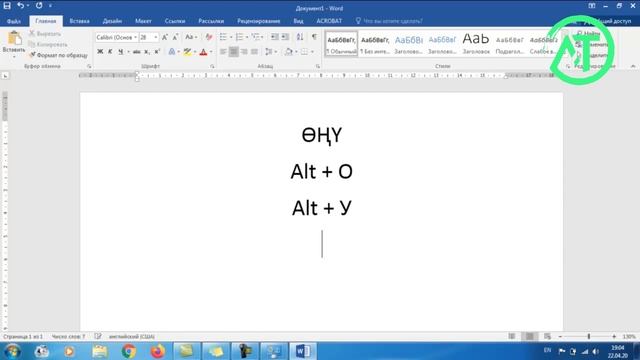Screen dimensions: 640x360
Task: Click the zoom out minus button
Action: point(560,336)
